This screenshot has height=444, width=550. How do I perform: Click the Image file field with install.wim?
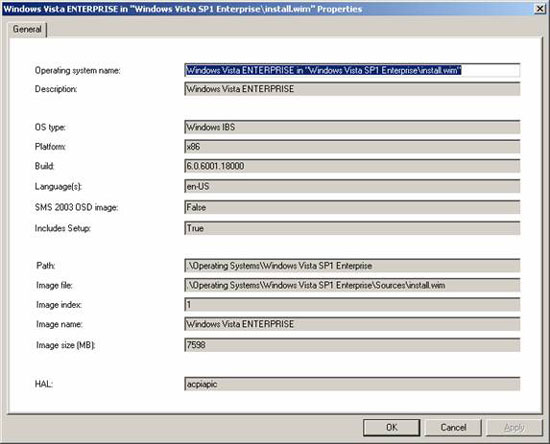click(352, 285)
